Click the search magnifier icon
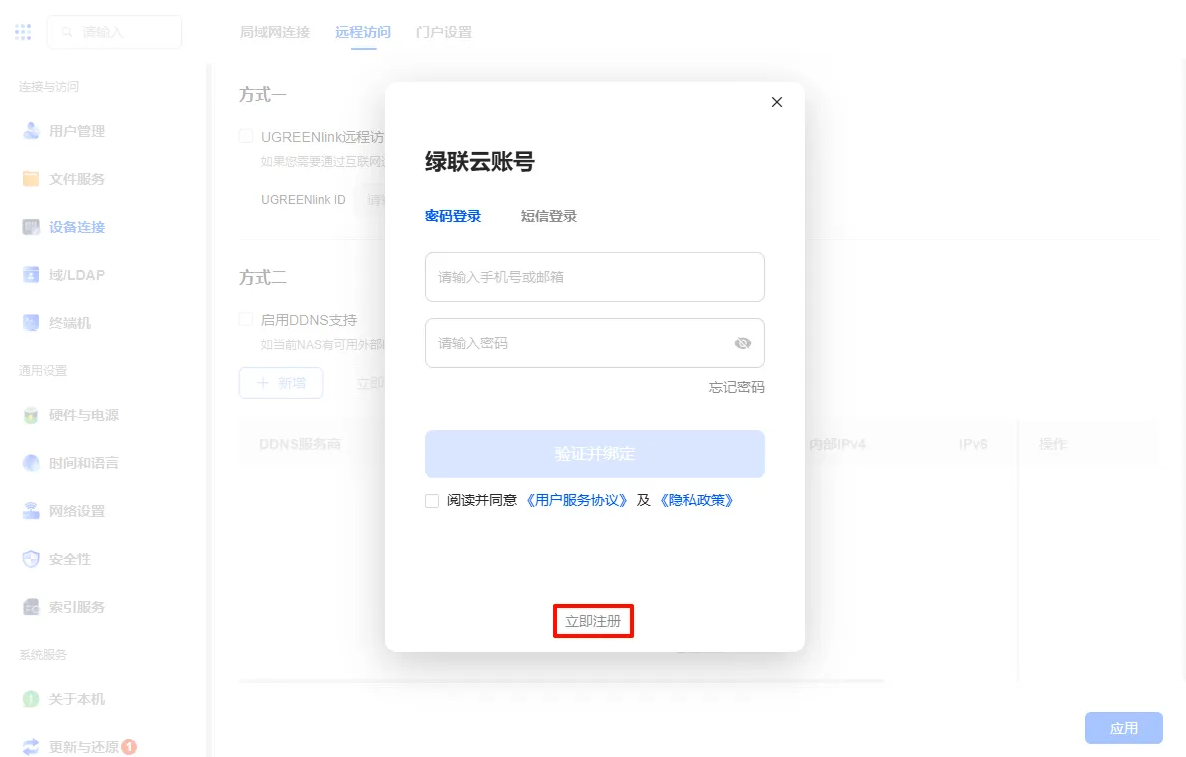 (67, 32)
